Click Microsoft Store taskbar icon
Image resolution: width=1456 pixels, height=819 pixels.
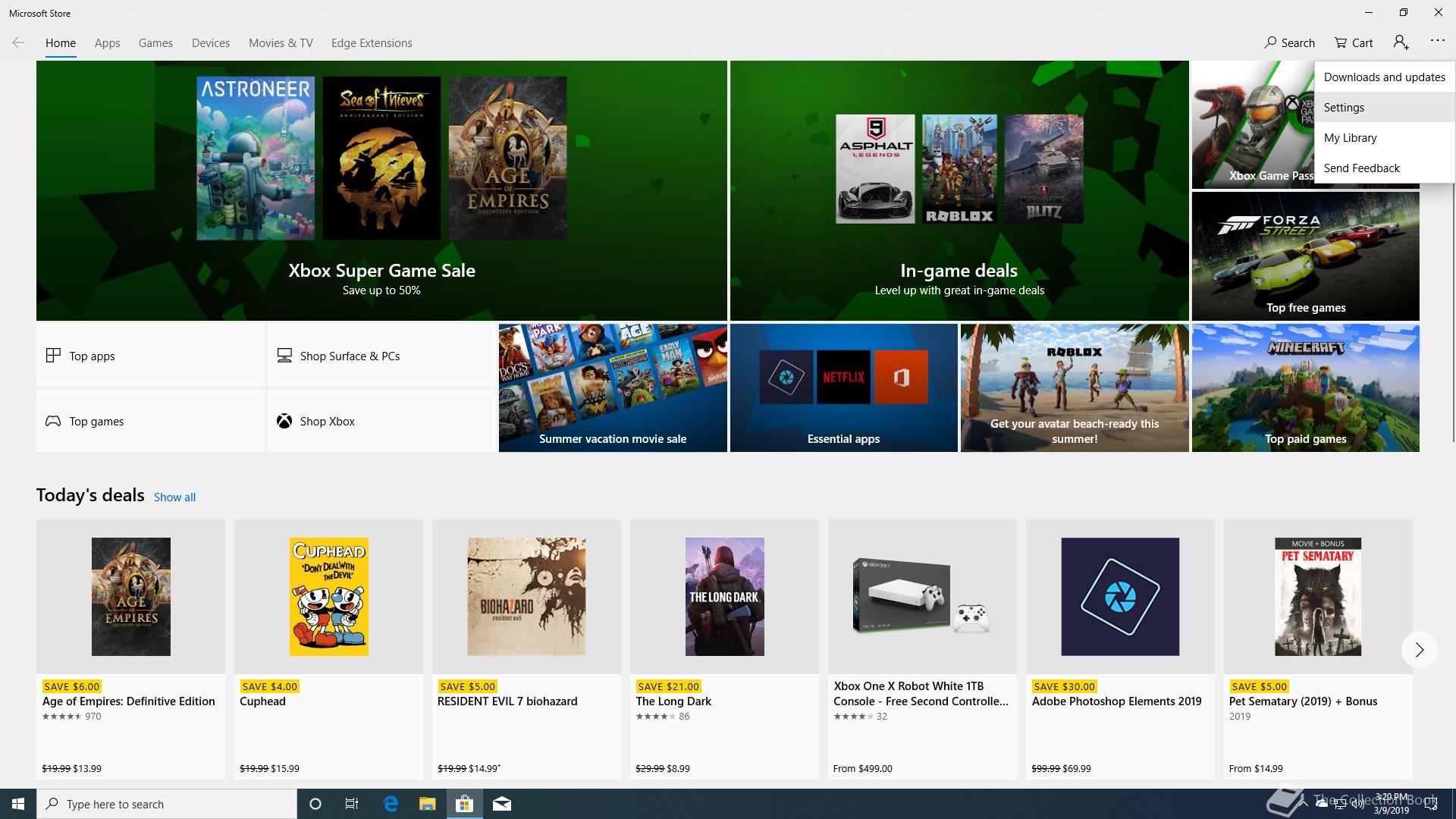pyautogui.click(x=464, y=804)
